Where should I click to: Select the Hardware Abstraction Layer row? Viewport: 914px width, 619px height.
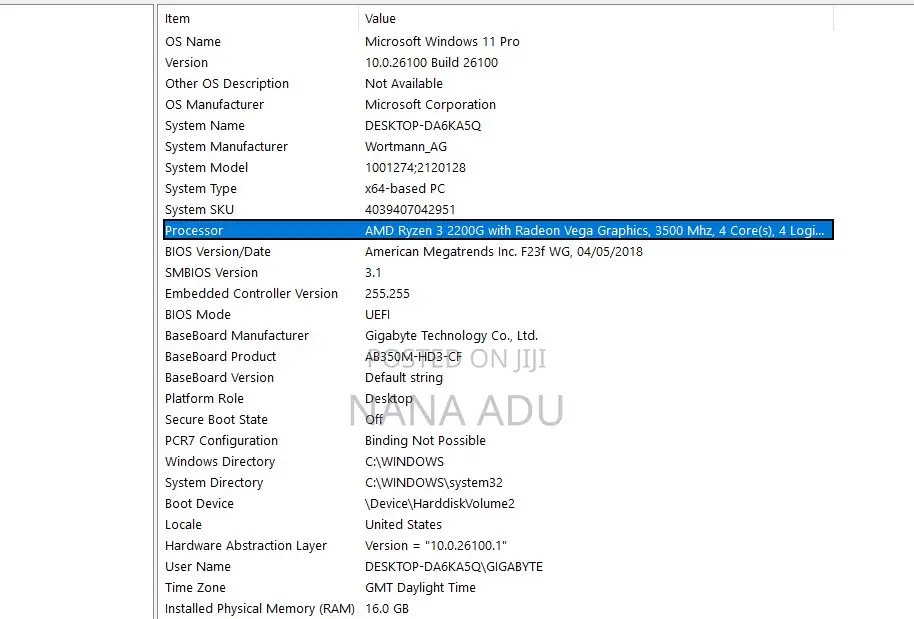pos(498,546)
